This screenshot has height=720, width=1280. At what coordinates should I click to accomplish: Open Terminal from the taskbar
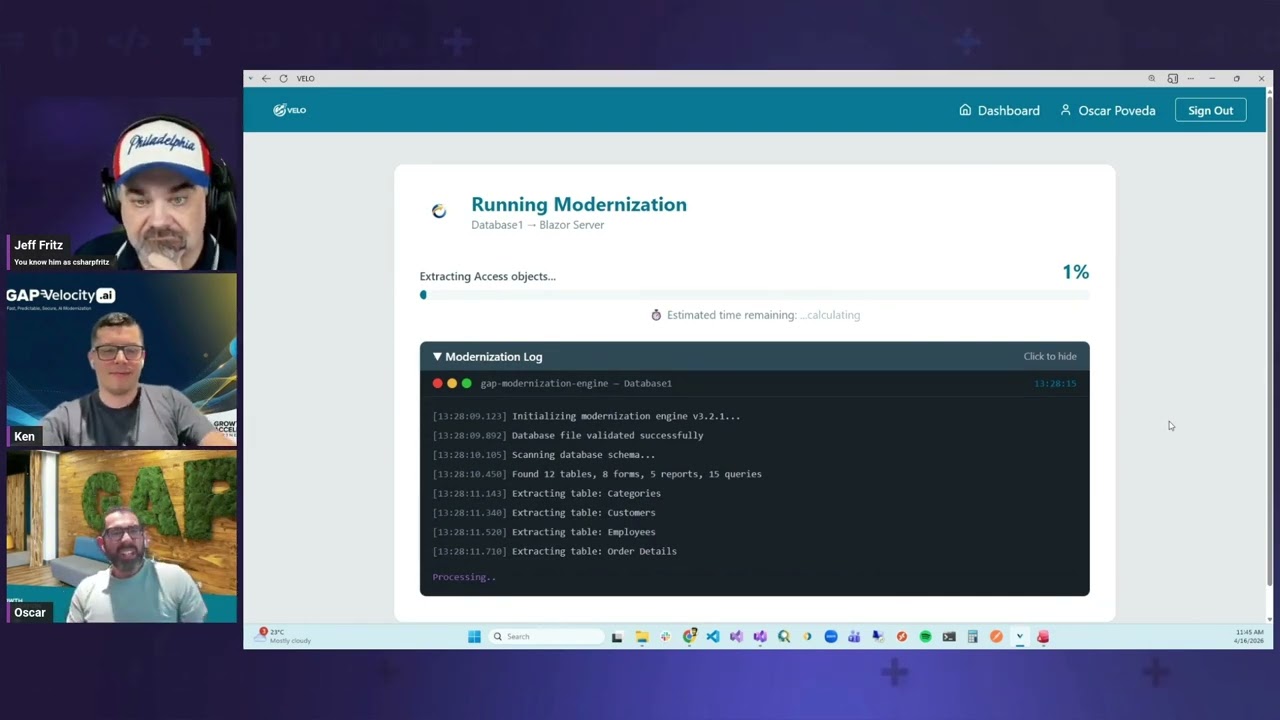(949, 636)
